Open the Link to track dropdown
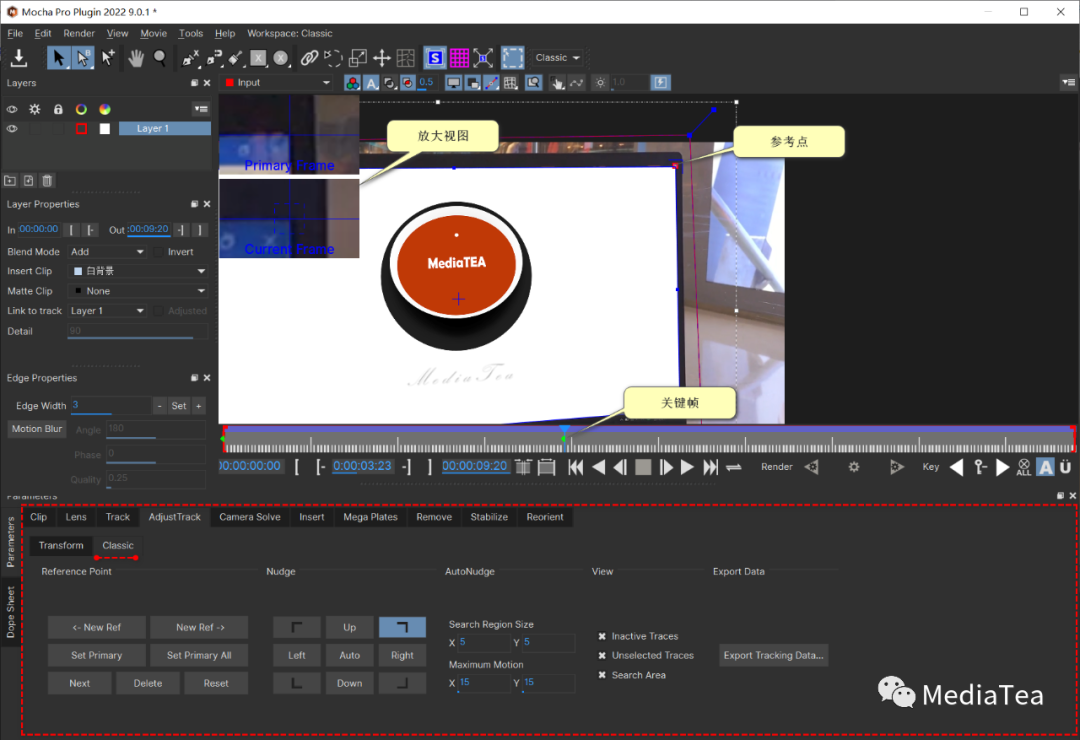This screenshot has width=1080, height=740. pyautogui.click(x=107, y=311)
